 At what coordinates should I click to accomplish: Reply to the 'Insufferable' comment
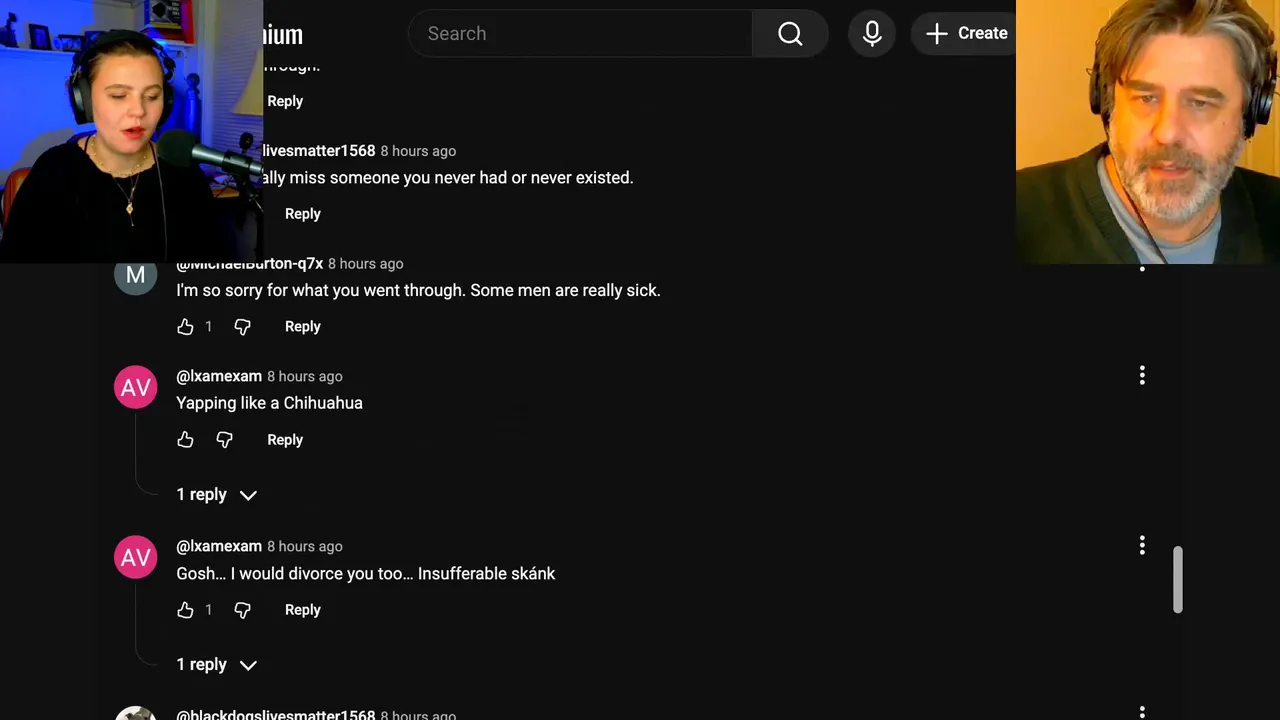(x=302, y=610)
